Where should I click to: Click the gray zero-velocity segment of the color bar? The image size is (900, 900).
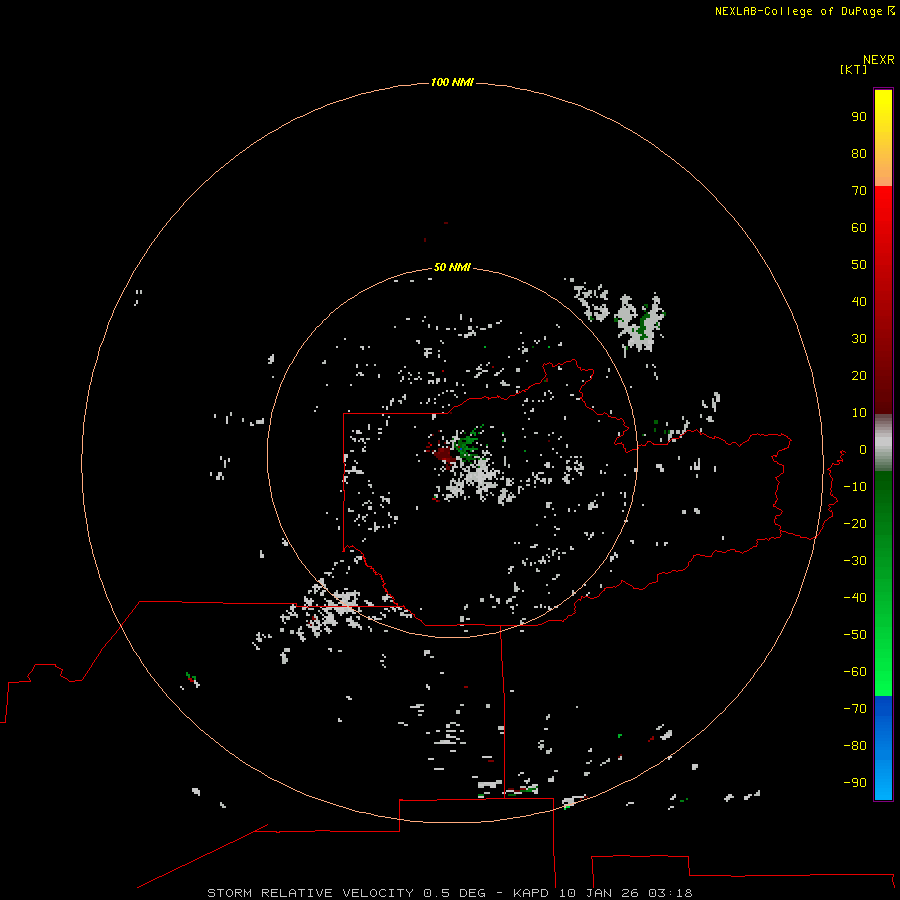[883, 443]
